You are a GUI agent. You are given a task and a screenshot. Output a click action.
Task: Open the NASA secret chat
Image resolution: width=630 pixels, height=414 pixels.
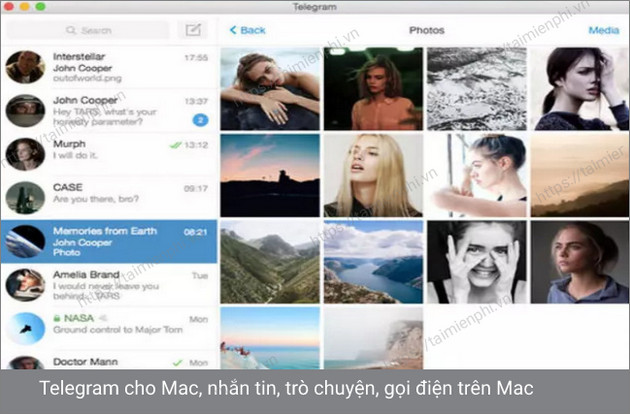click(x=109, y=329)
